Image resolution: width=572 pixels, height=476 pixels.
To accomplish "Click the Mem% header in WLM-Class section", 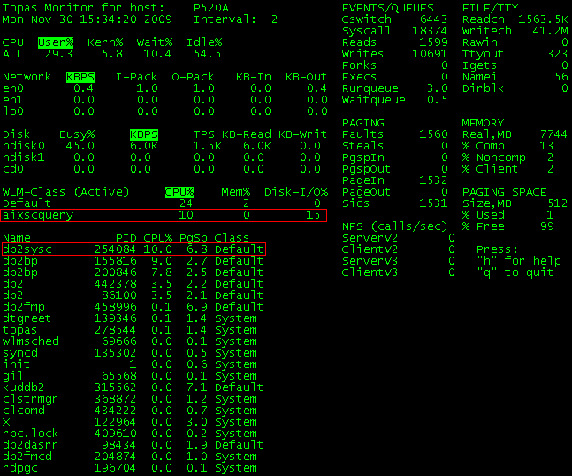I will (x=236, y=192).
